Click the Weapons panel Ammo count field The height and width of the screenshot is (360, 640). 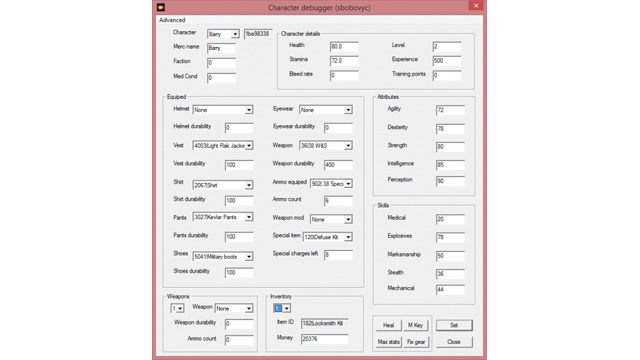pyautogui.click(x=239, y=340)
